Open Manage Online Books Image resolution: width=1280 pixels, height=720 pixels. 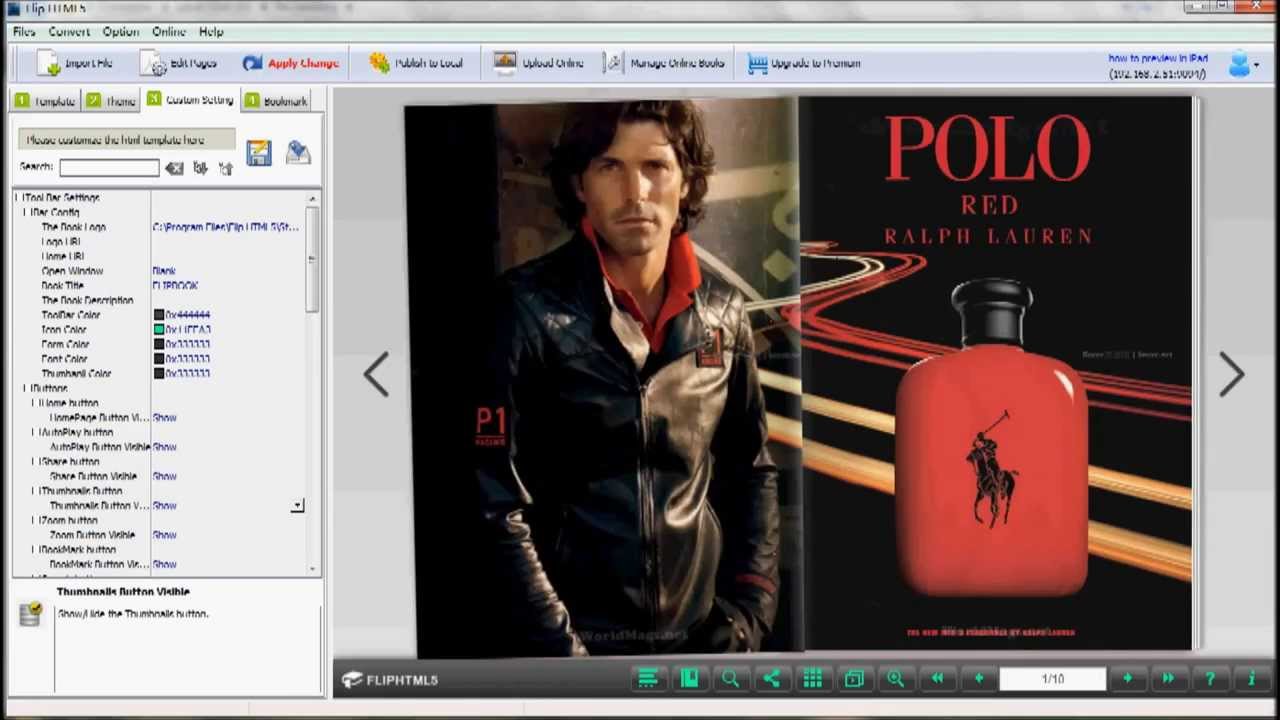(665, 63)
